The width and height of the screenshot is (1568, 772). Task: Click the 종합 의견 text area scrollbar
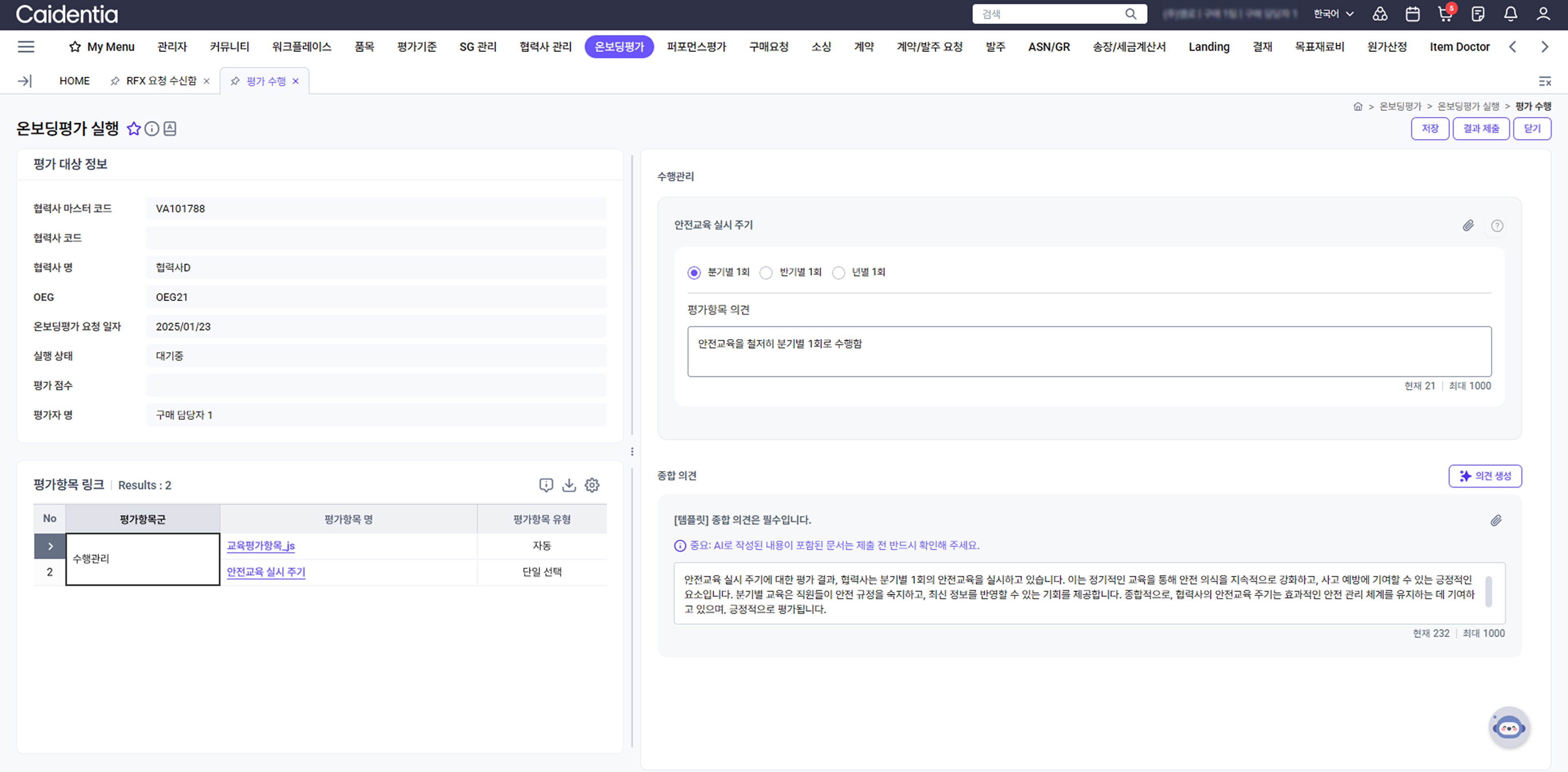[x=1488, y=592]
